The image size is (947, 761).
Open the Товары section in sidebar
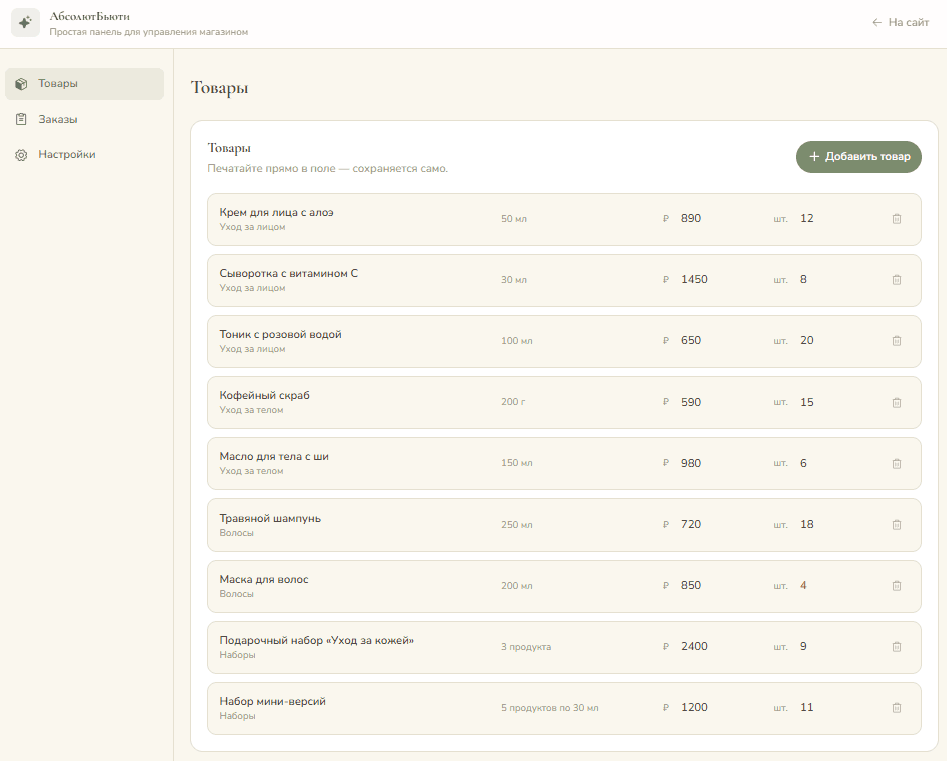coord(85,83)
